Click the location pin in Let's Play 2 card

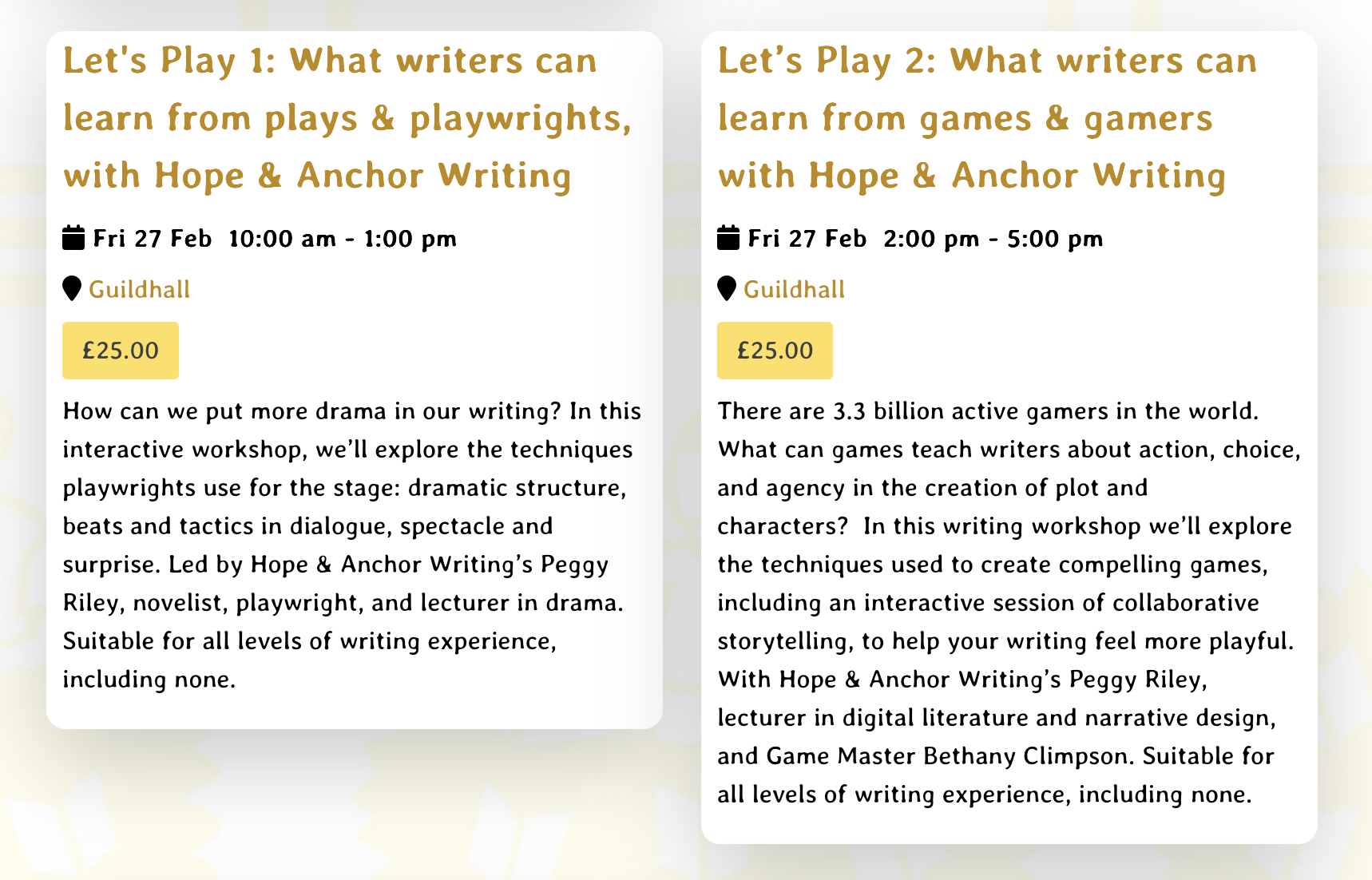726,289
